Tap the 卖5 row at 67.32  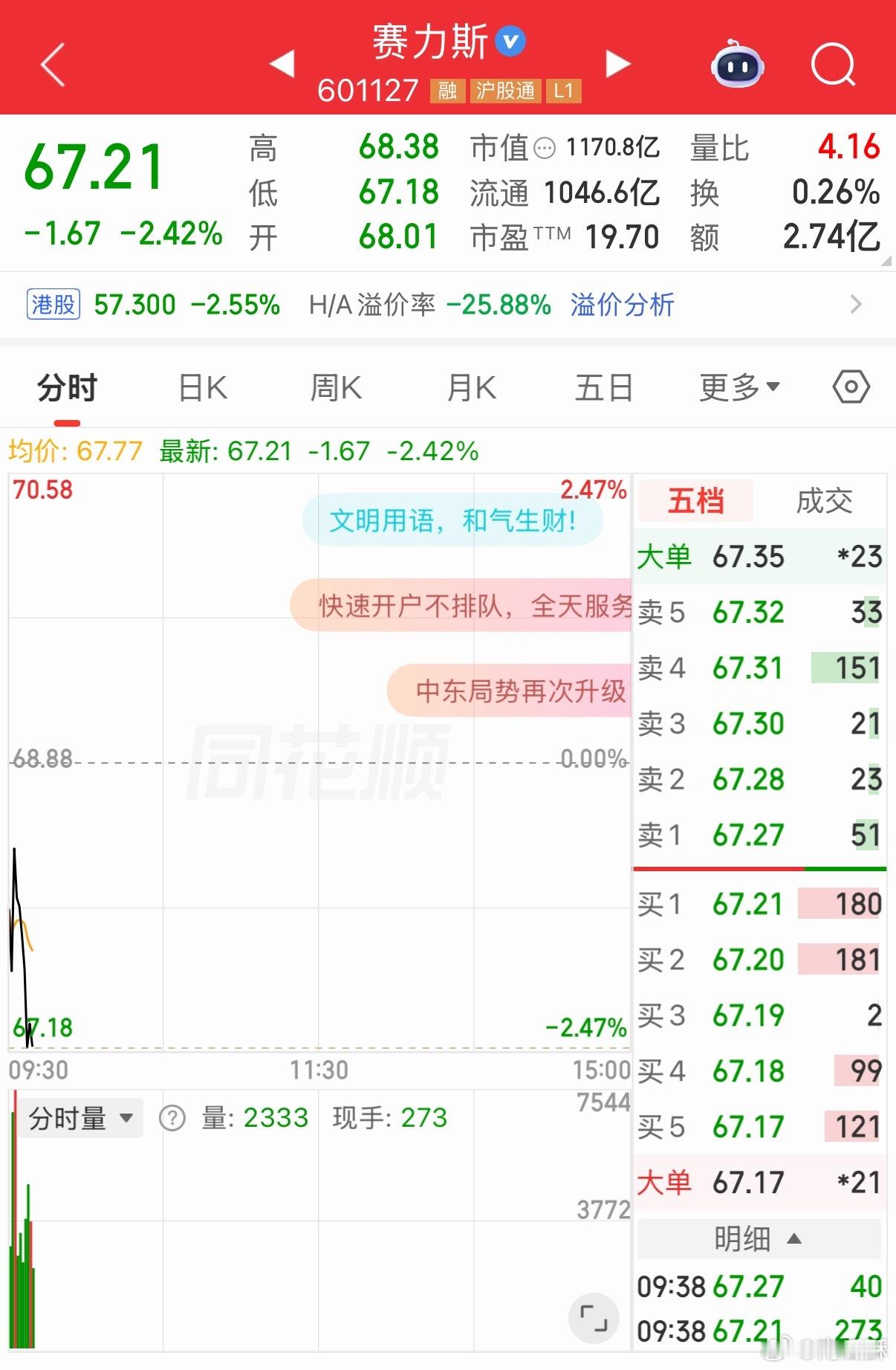click(760, 613)
